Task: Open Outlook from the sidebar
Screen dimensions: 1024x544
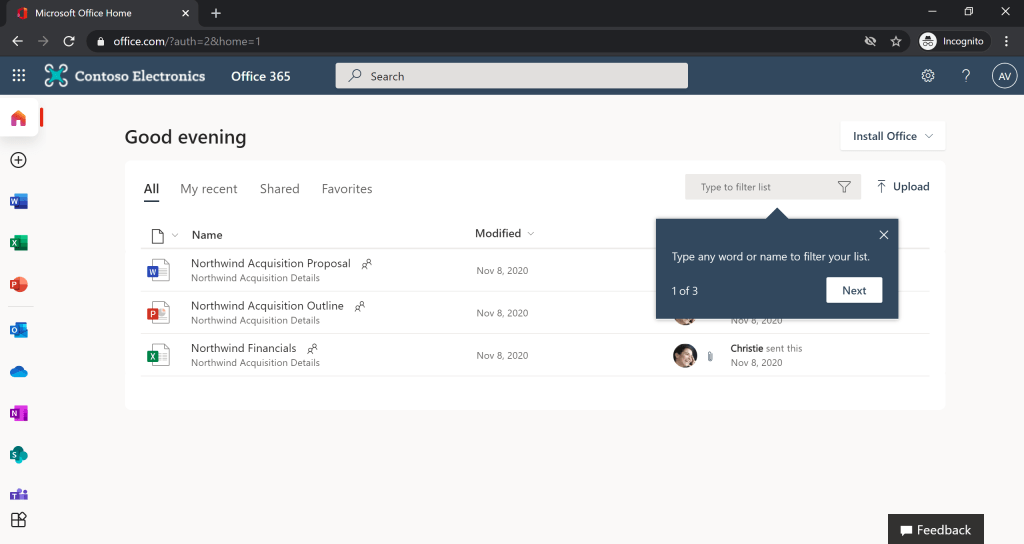Action: (x=18, y=330)
